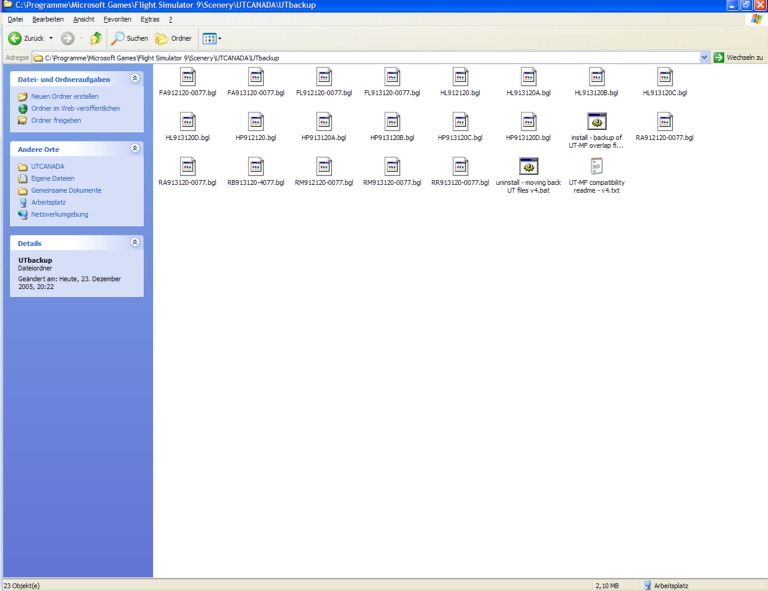The height and width of the screenshot is (591, 768).
Task: Click the forward navigation arrow
Action: tap(68, 38)
